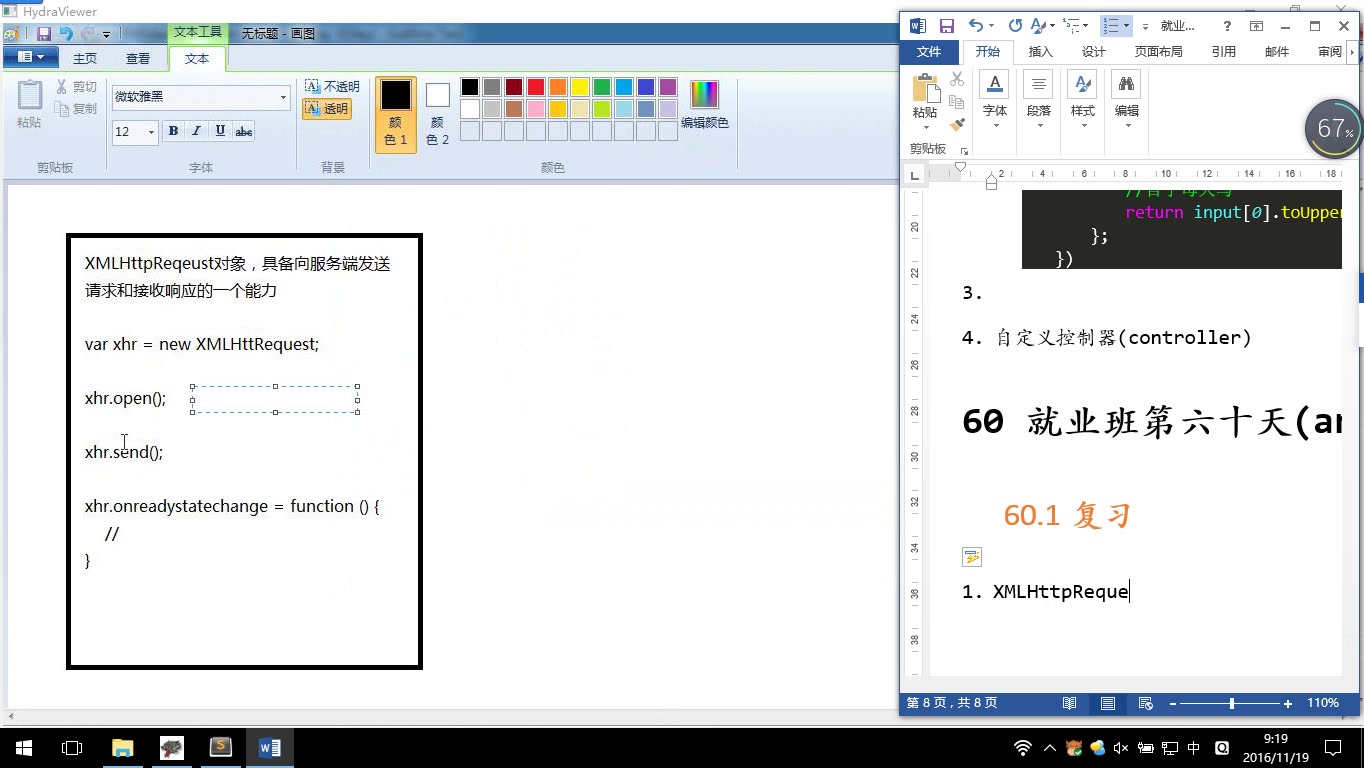Select Color 2 (颜色2) box
Screen dimensions: 1364x768
pos(438,114)
